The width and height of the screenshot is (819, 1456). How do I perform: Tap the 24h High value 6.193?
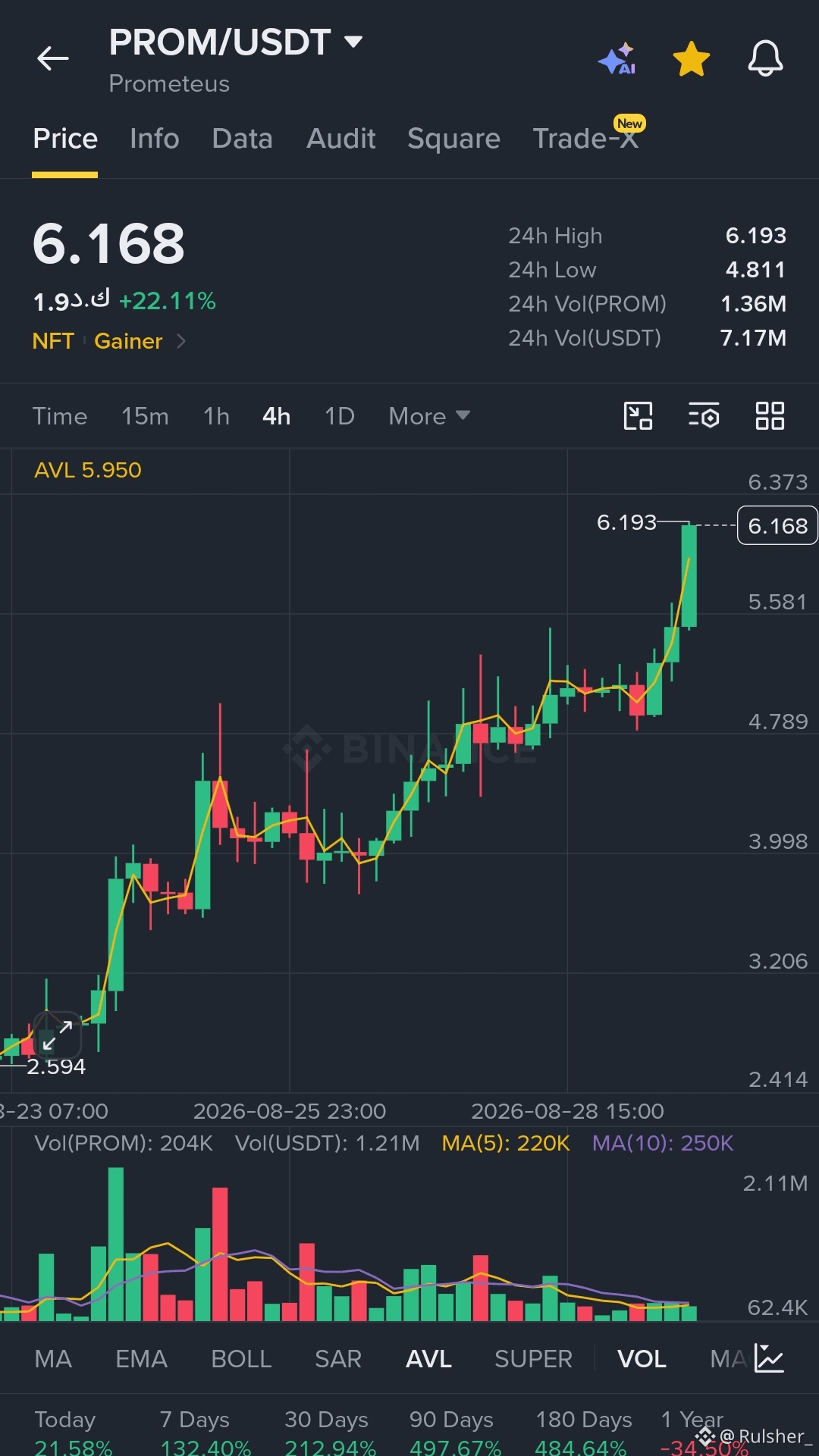tap(756, 236)
